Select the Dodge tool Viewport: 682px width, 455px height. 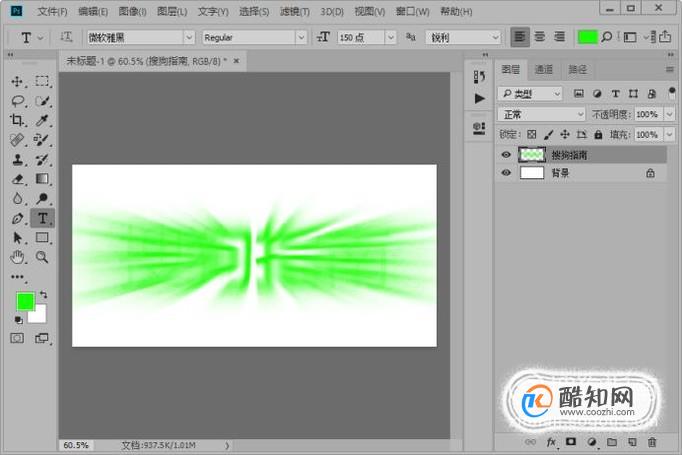(x=42, y=198)
